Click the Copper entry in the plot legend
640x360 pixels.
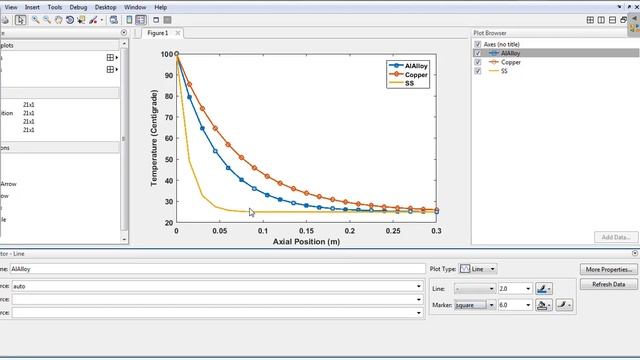click(x=408, y=75)
